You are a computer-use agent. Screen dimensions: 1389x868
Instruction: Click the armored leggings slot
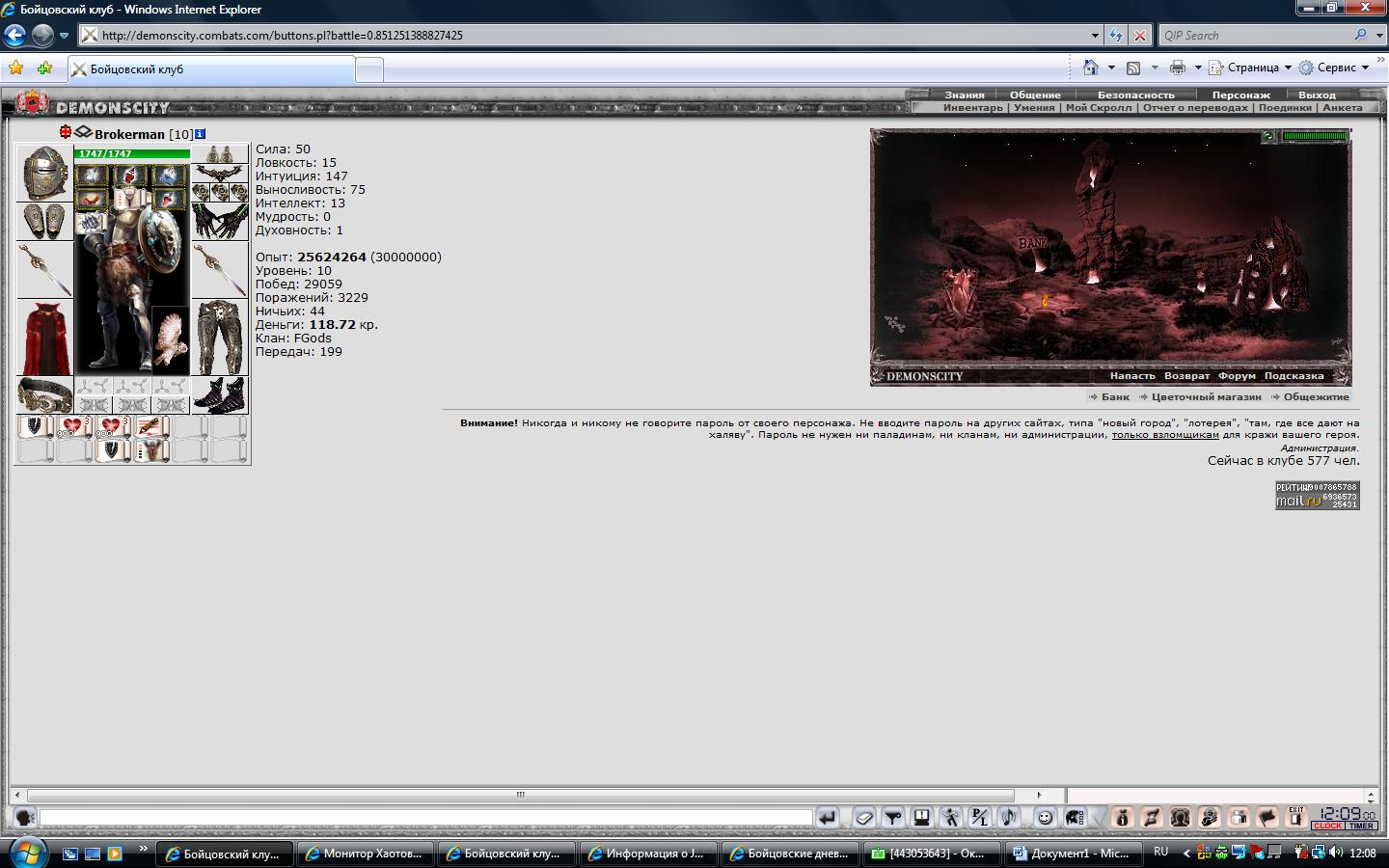(220, 338)
